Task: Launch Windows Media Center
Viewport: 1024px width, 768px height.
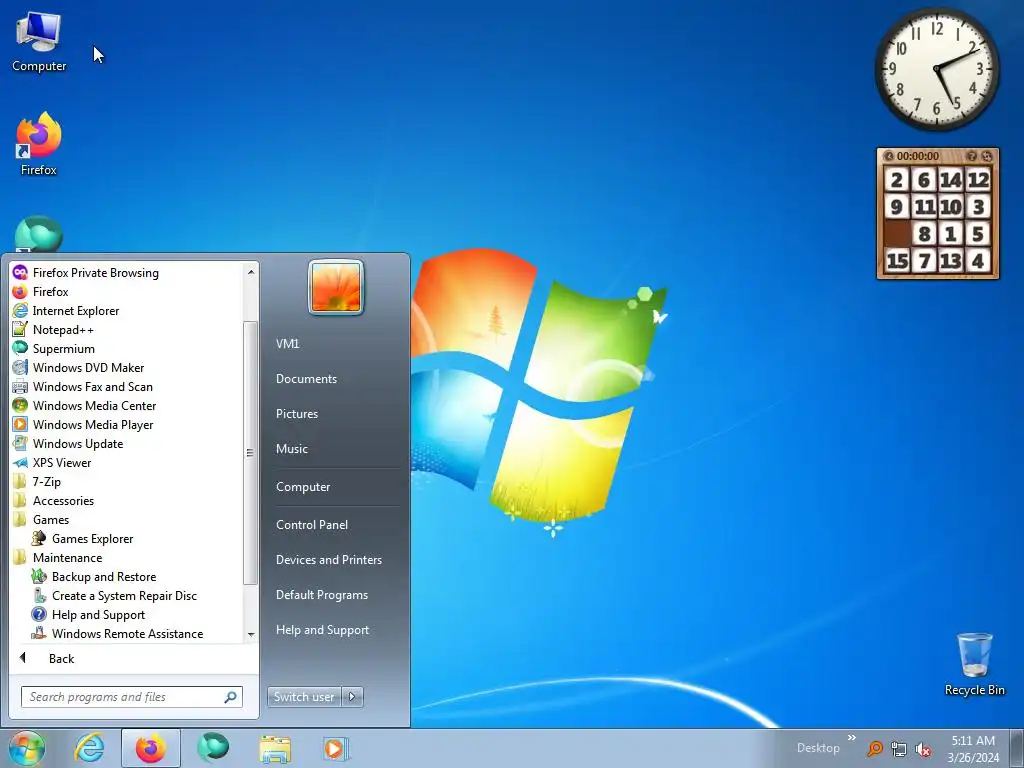Action: click(127, 406)
